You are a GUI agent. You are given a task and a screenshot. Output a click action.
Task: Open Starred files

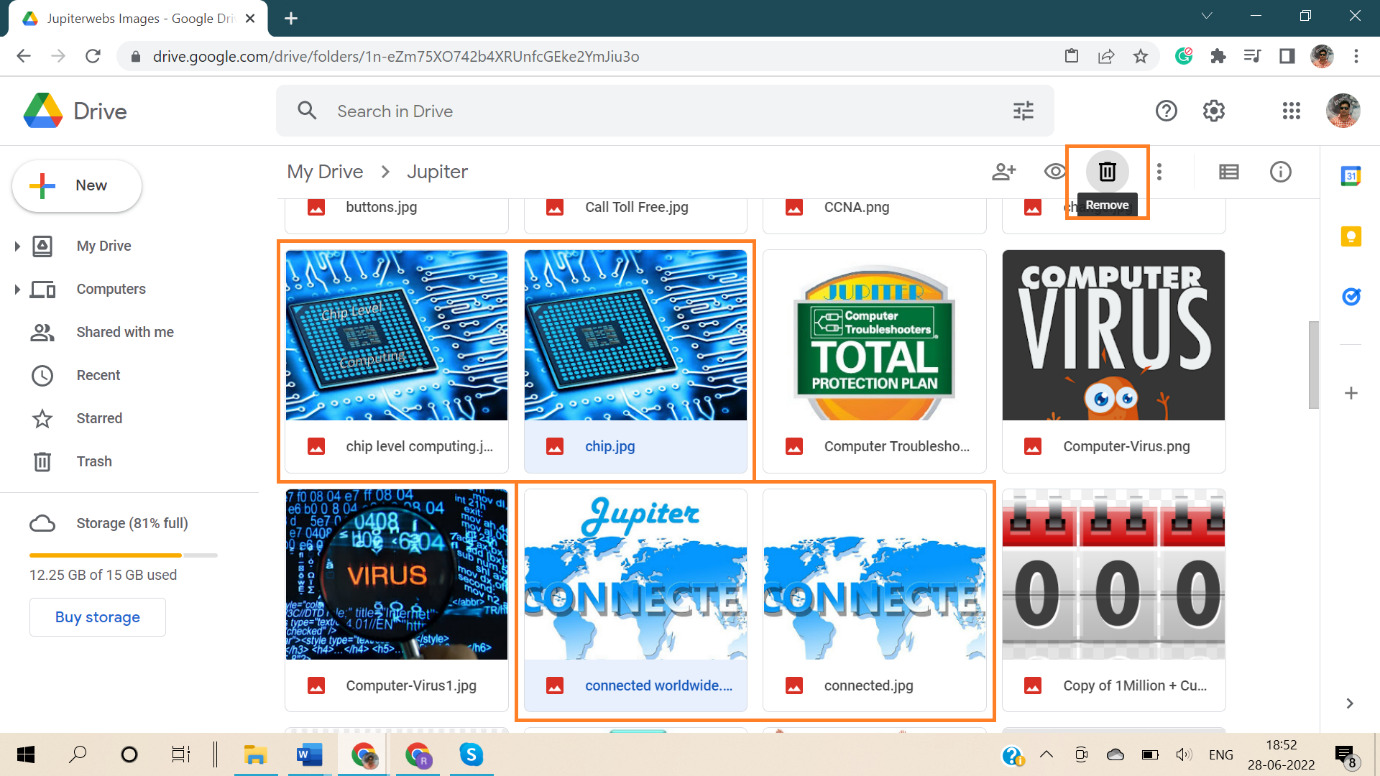pos(99,418)
